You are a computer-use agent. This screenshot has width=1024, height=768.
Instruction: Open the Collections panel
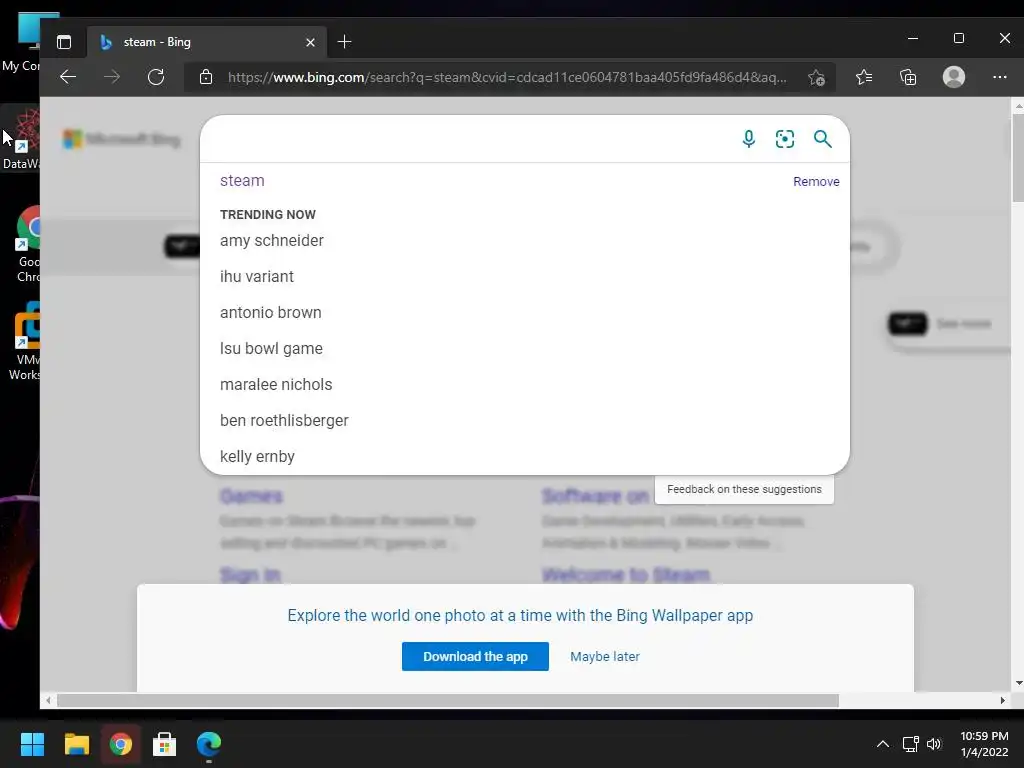click(x=908, y=77)
